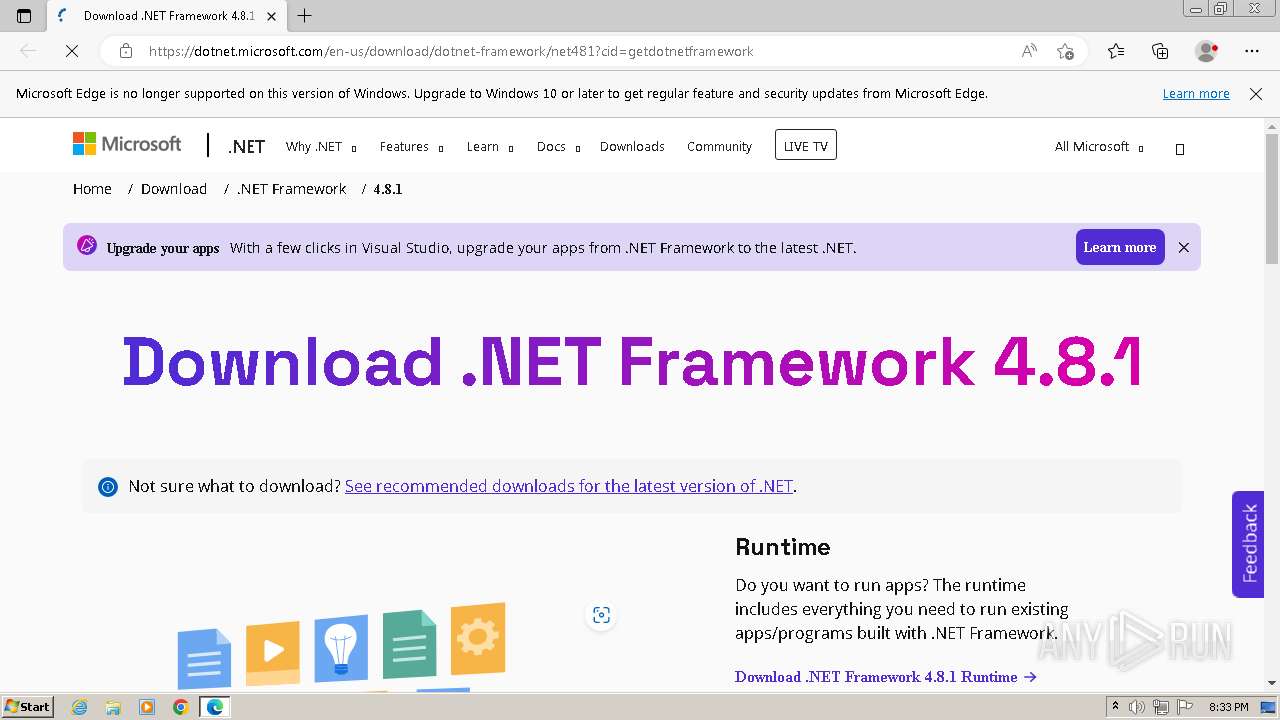Open Learn more link in Edge notification

tap(1196, 94)
